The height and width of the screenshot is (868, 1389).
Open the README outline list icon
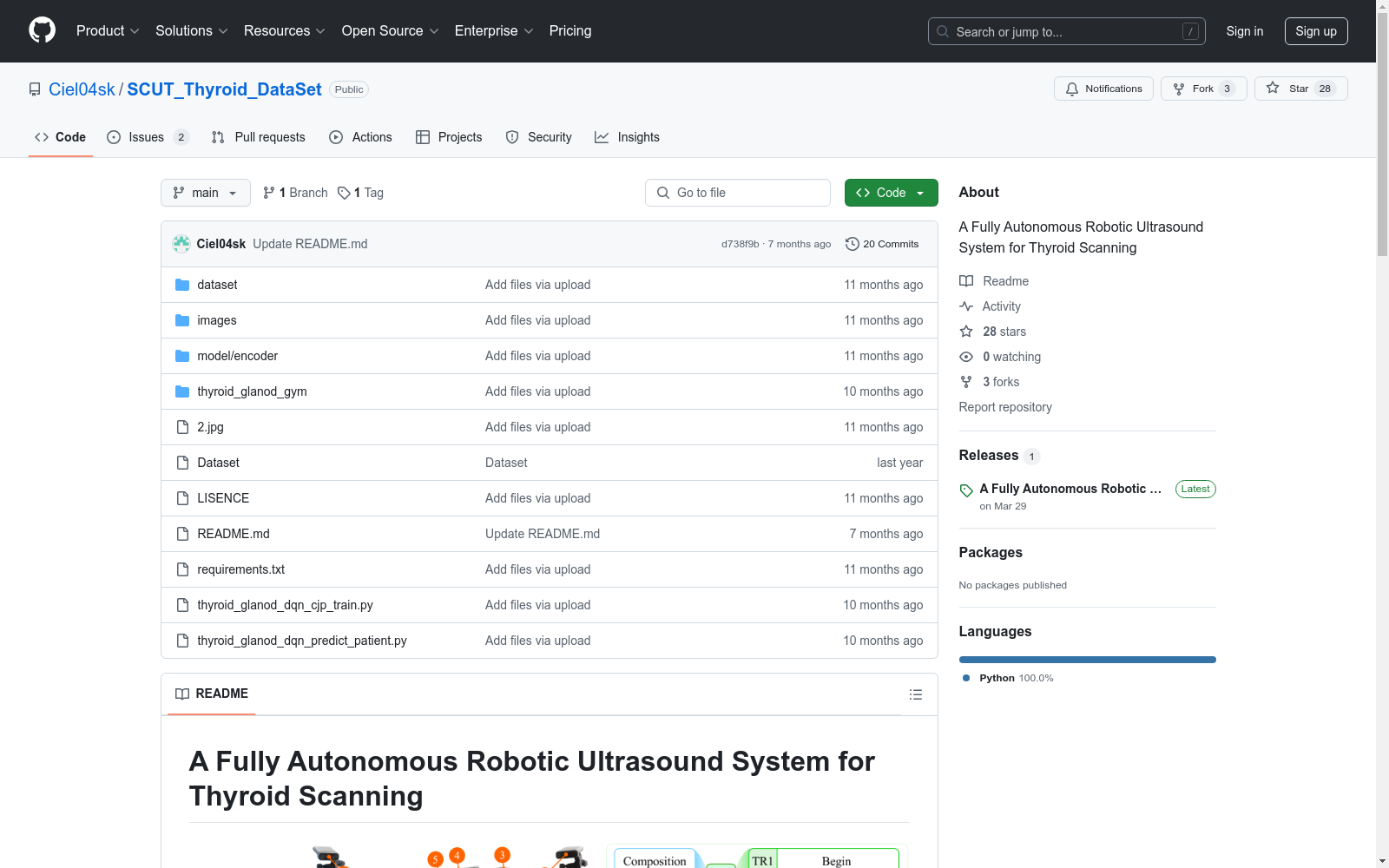pyautogui.click(x=916, y=694)
